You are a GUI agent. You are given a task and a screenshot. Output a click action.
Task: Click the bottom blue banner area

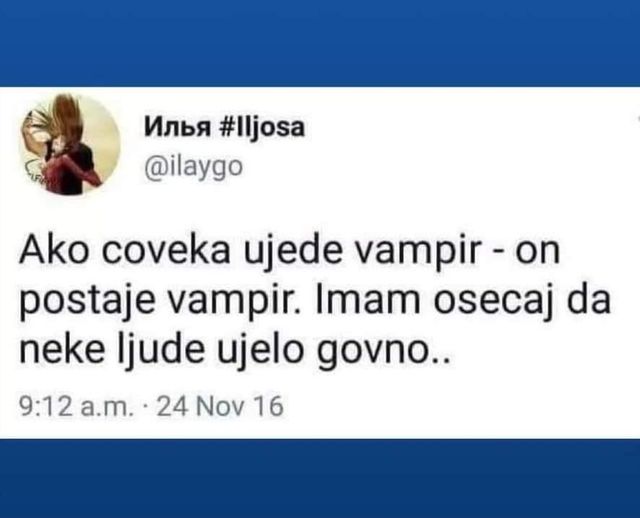[320, 478]
